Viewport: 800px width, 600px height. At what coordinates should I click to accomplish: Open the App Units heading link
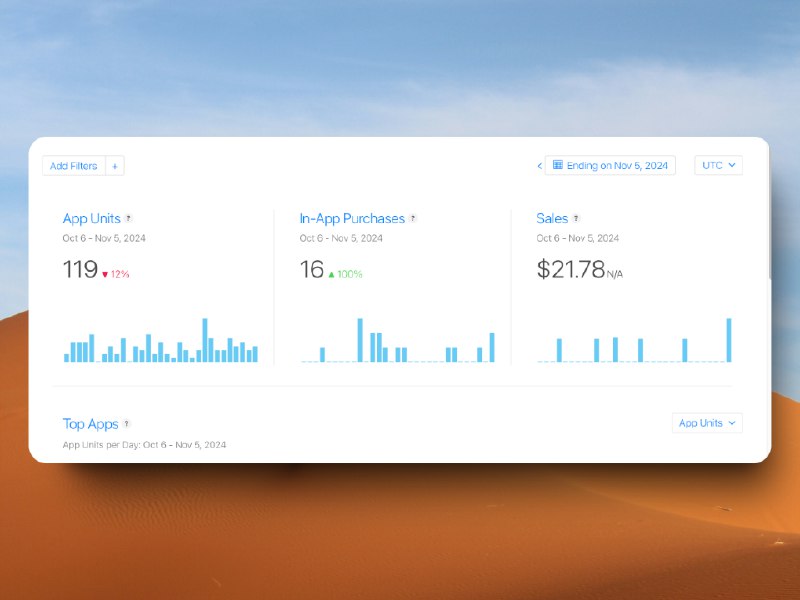91,218
